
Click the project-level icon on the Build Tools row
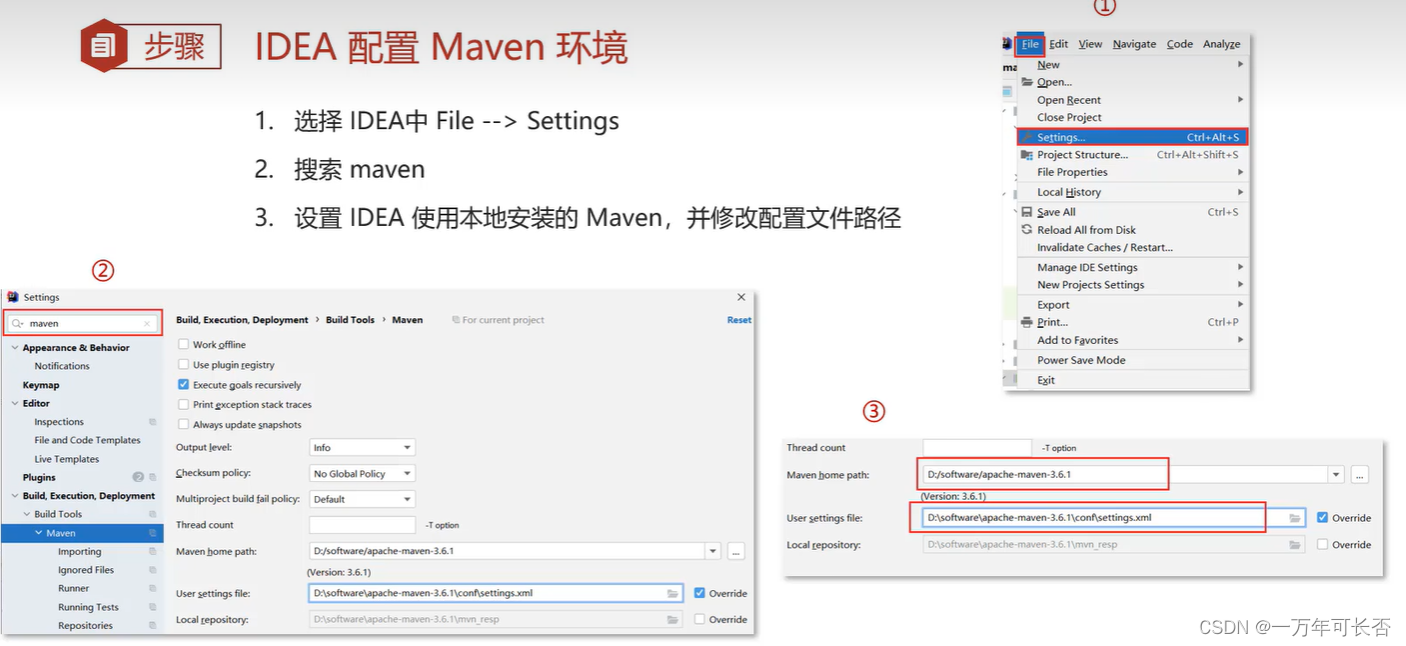pos(153,514)
